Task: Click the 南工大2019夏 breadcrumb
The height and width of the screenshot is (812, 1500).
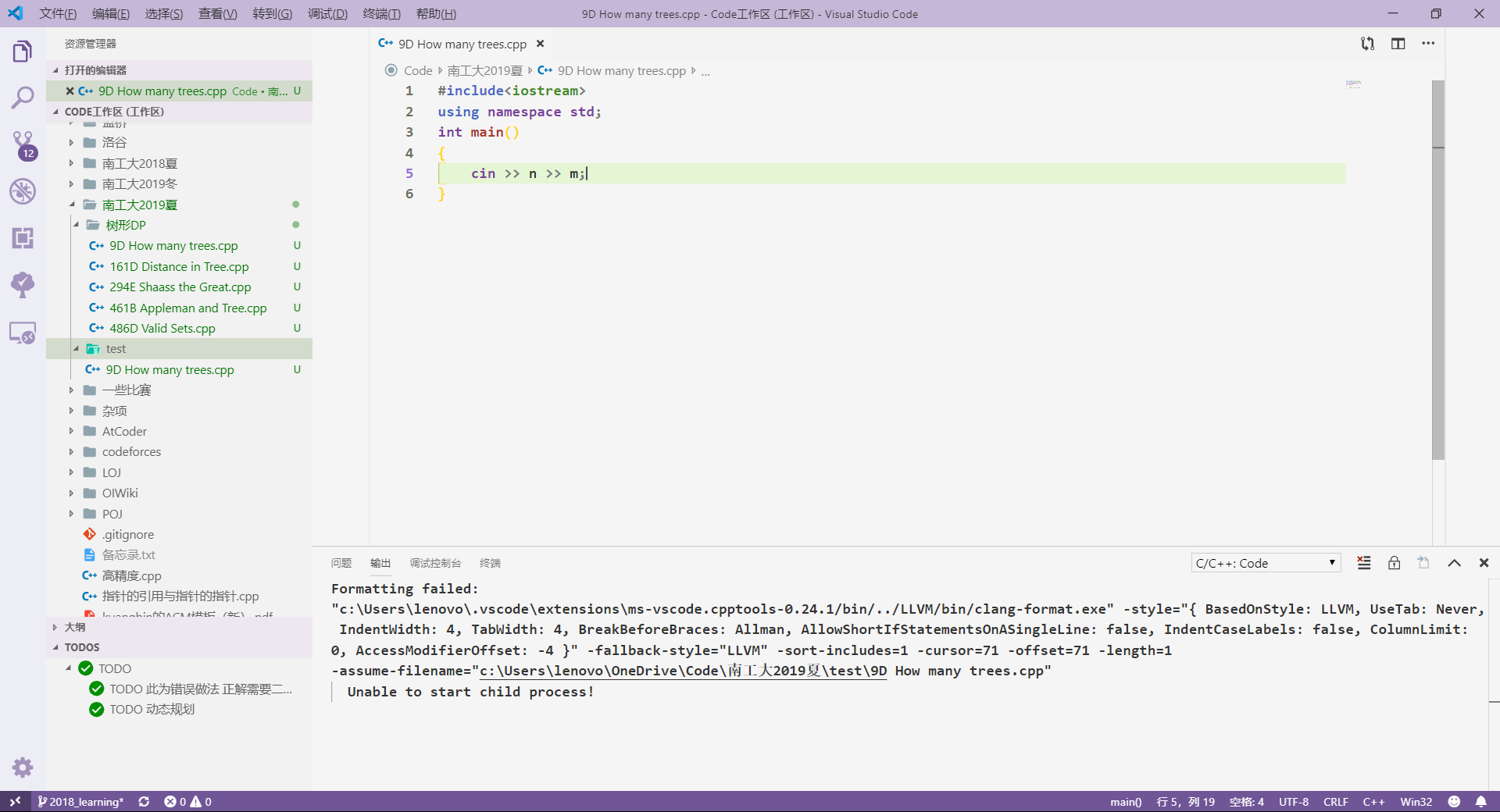Action: (484, 71)
